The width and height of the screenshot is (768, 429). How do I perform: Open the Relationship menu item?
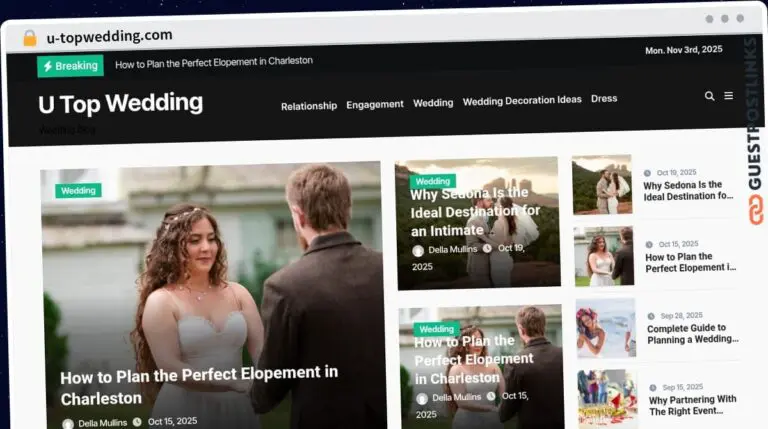tap(309, 106)
